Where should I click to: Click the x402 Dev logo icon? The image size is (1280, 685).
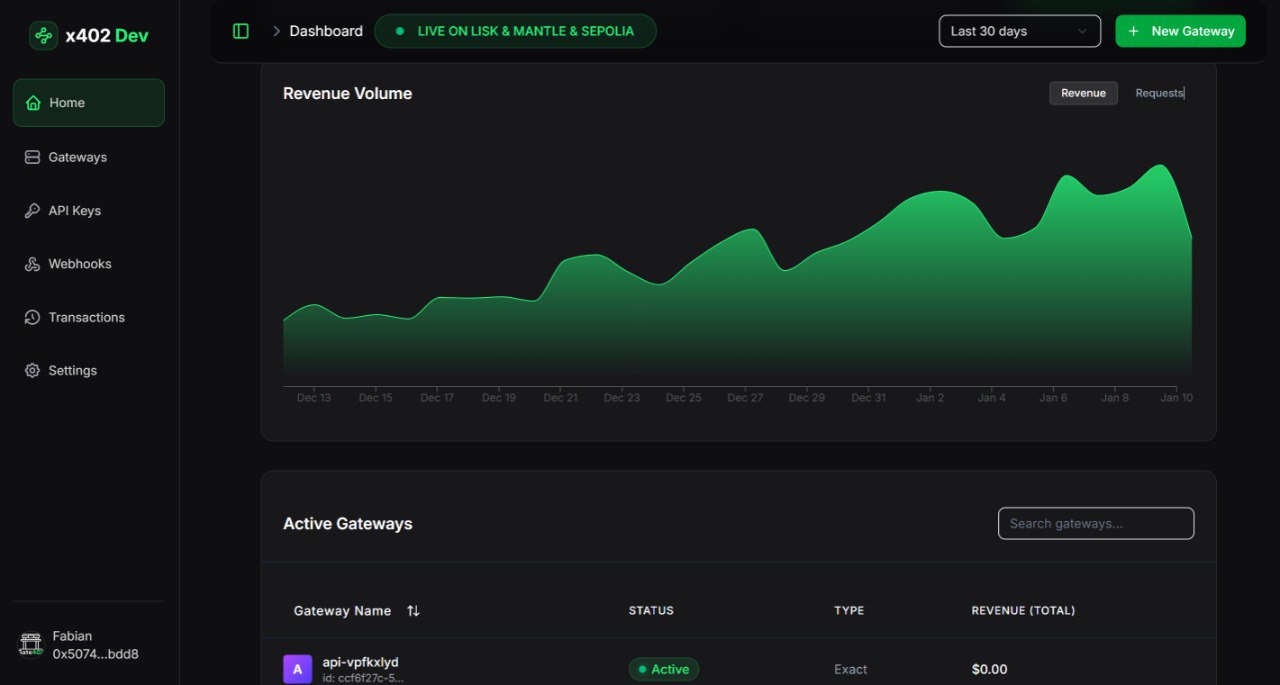tap(43, 36)
